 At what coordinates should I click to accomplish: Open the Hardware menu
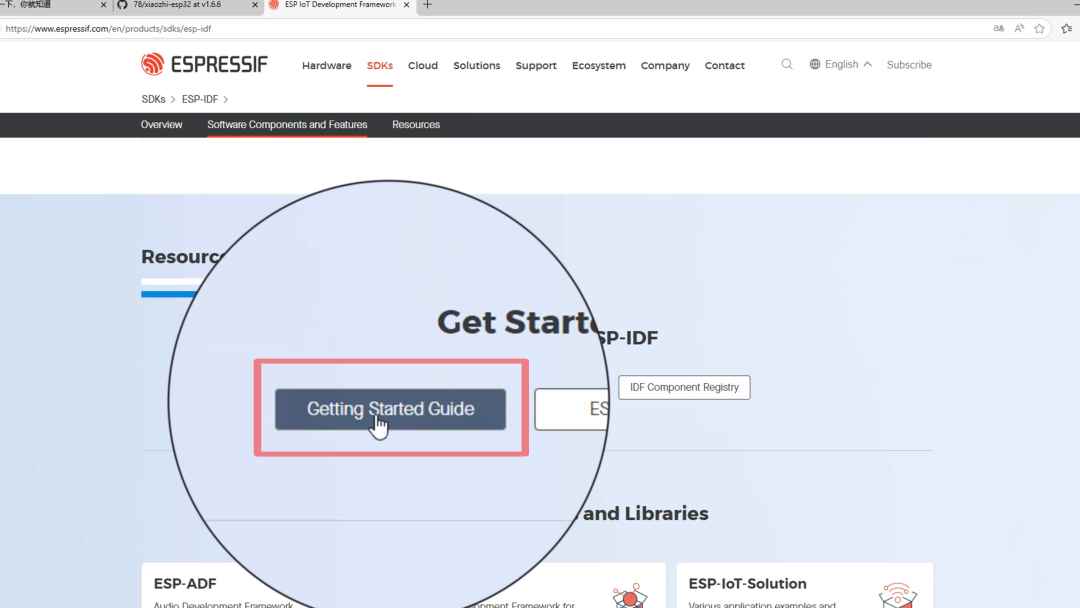coord(326,65)
